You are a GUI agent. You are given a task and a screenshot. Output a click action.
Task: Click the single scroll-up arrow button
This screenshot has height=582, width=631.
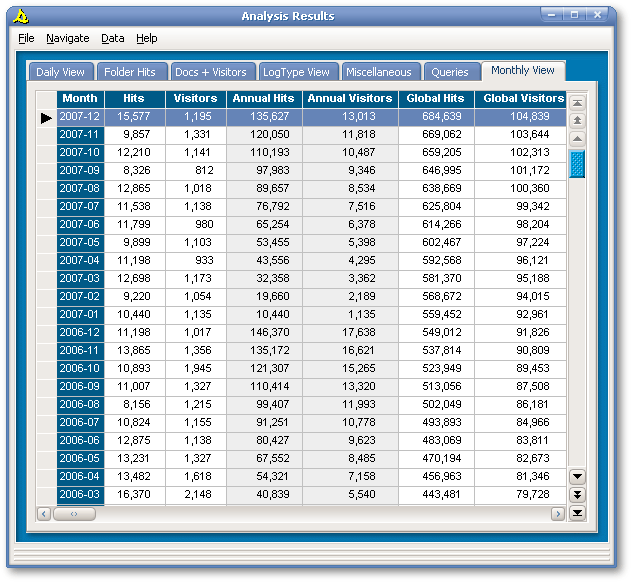tap(577, 137)
